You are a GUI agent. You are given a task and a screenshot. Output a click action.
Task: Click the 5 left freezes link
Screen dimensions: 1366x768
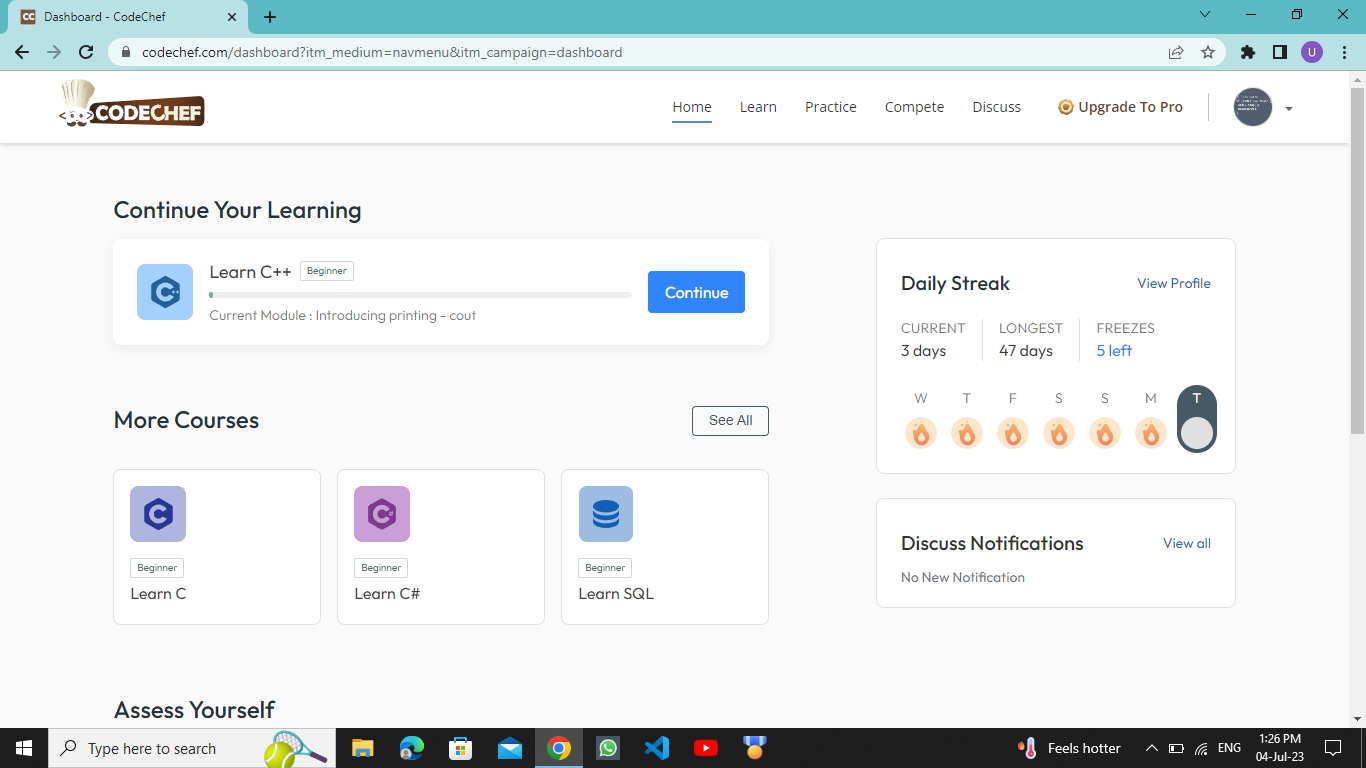point(1114,351)
